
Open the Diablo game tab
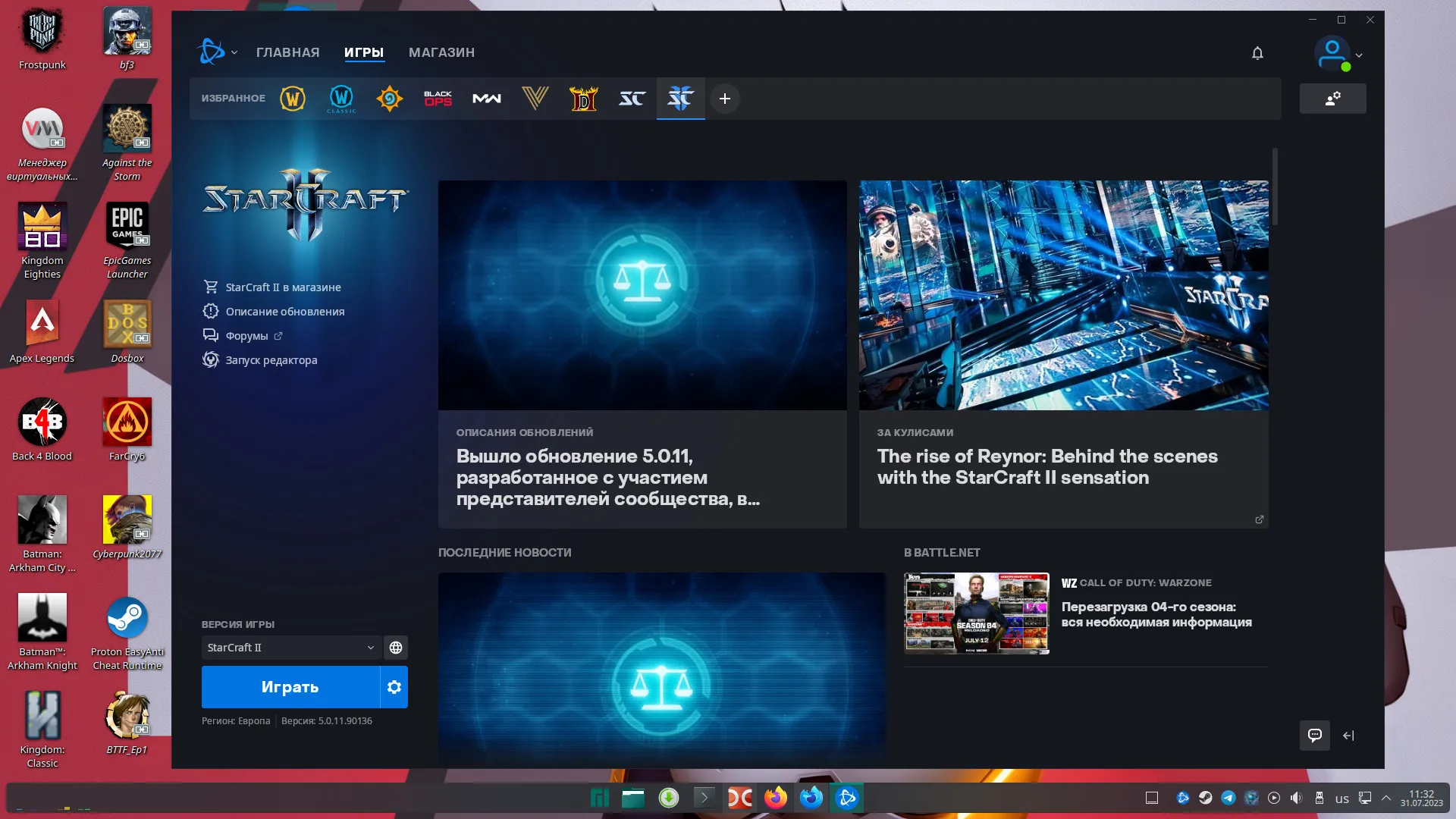tap(584, 99)
